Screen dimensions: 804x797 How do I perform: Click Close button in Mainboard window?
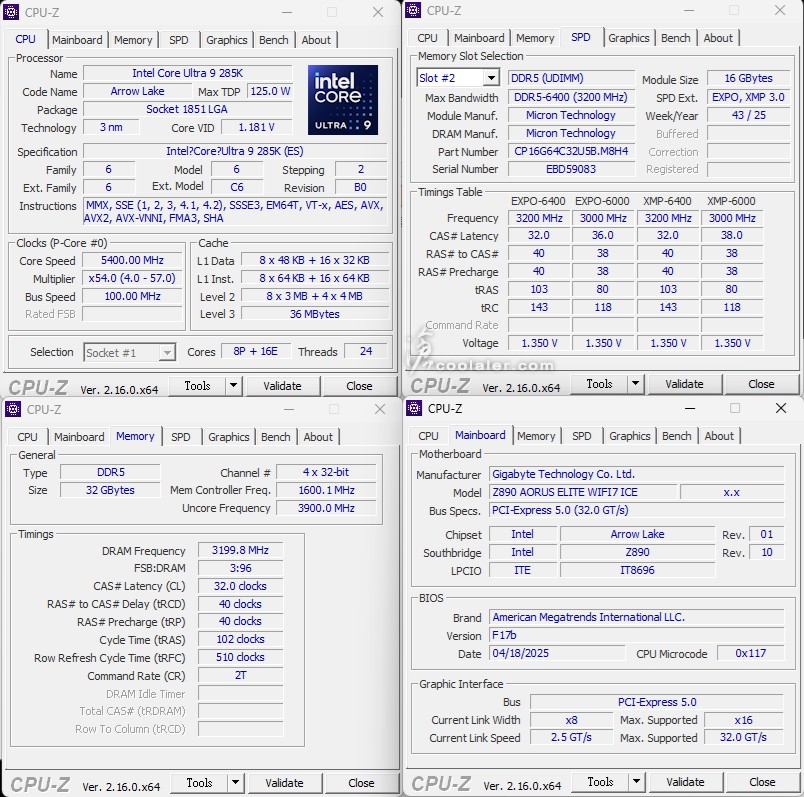tap(762, 782)
